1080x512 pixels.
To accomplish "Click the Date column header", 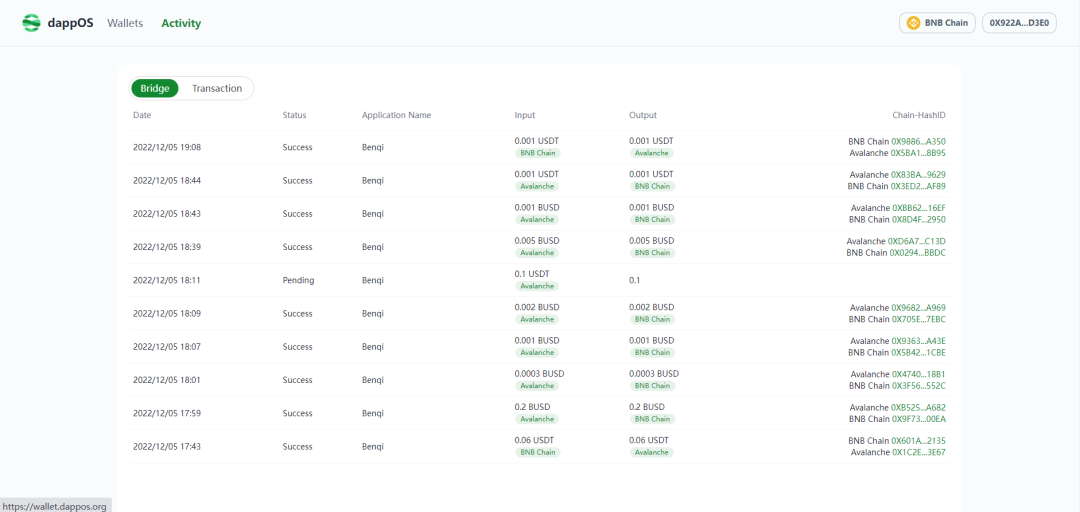I will (142, 115).
